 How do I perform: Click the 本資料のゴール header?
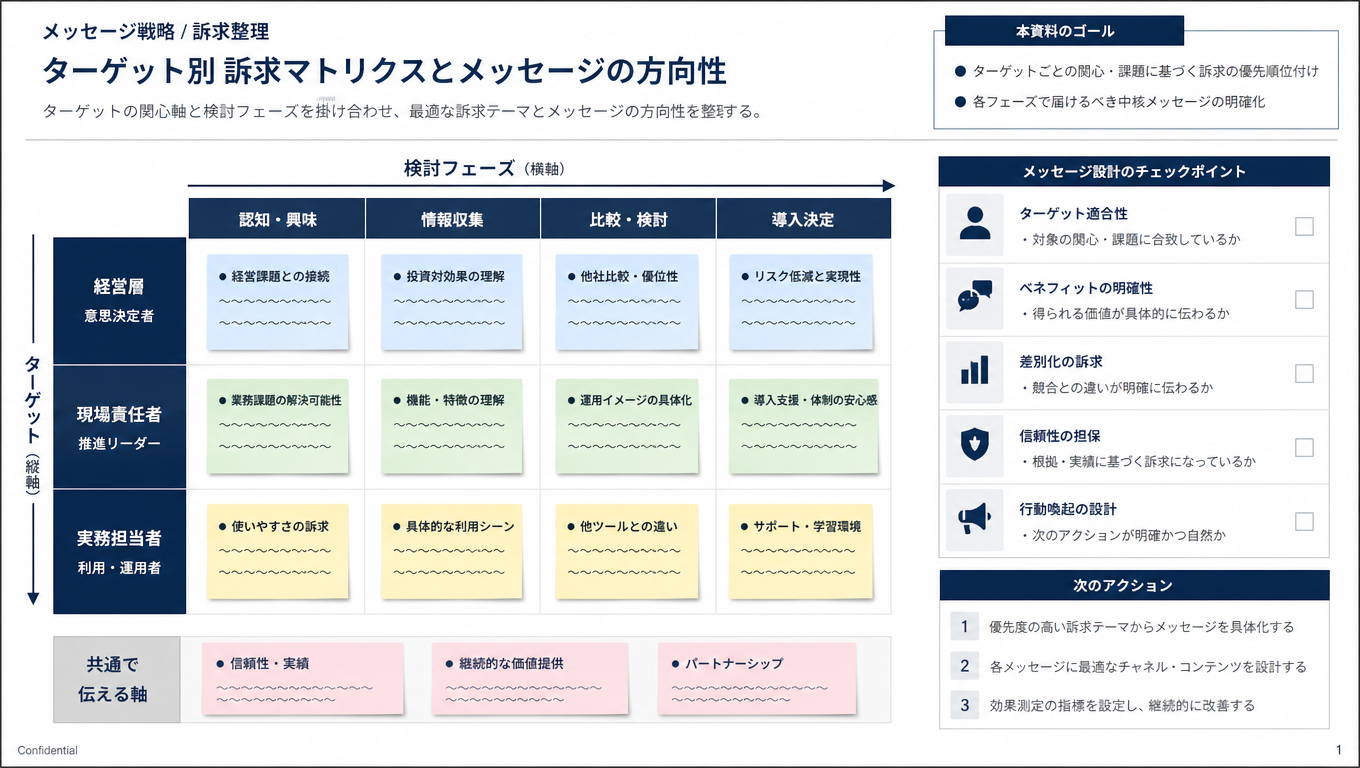pyautogui.click(x=1064, y=31)
